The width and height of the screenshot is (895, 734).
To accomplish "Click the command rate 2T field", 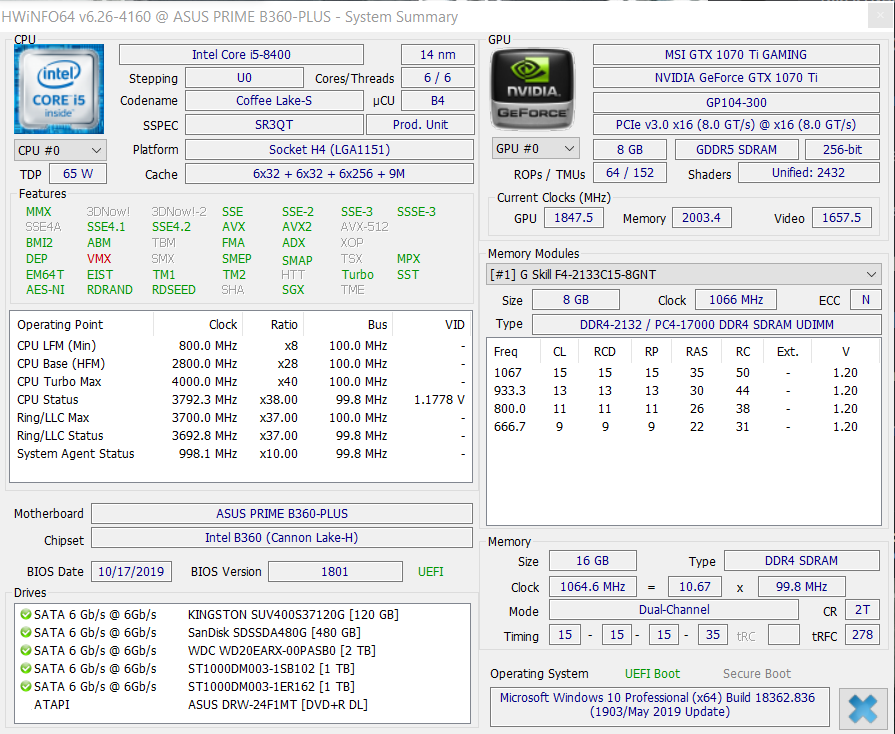I will click(862, 610).
